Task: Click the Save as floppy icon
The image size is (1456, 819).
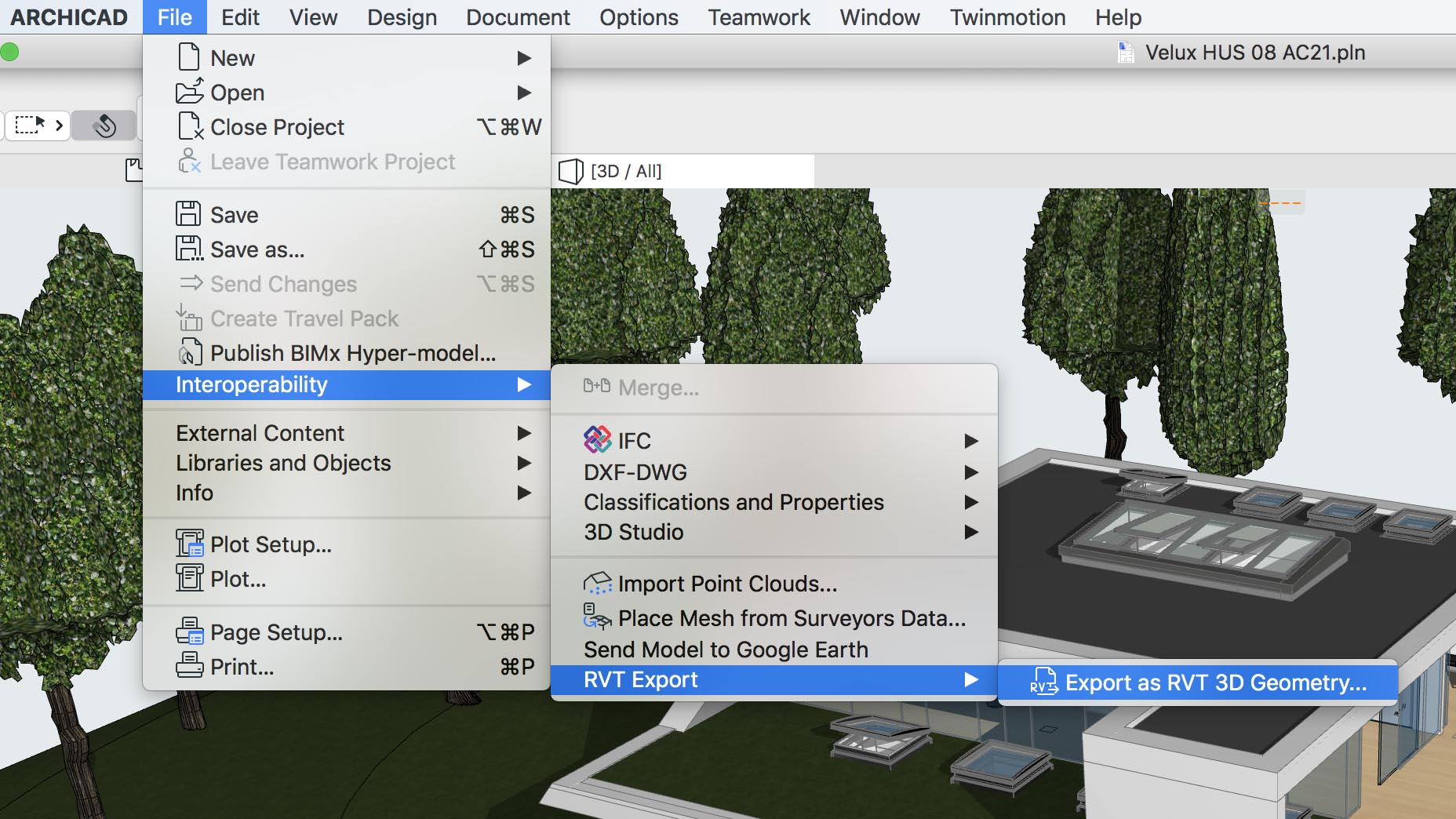Action: pyautogui.click(x=189, y=249)
